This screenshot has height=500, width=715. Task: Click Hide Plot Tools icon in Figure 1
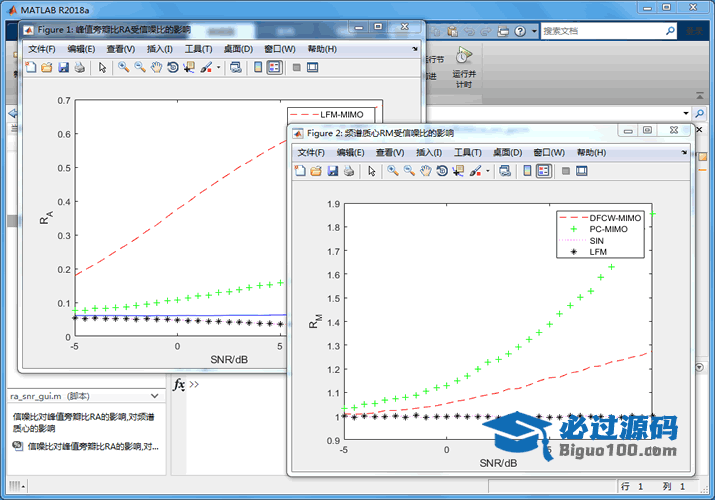tap(296, 67)
